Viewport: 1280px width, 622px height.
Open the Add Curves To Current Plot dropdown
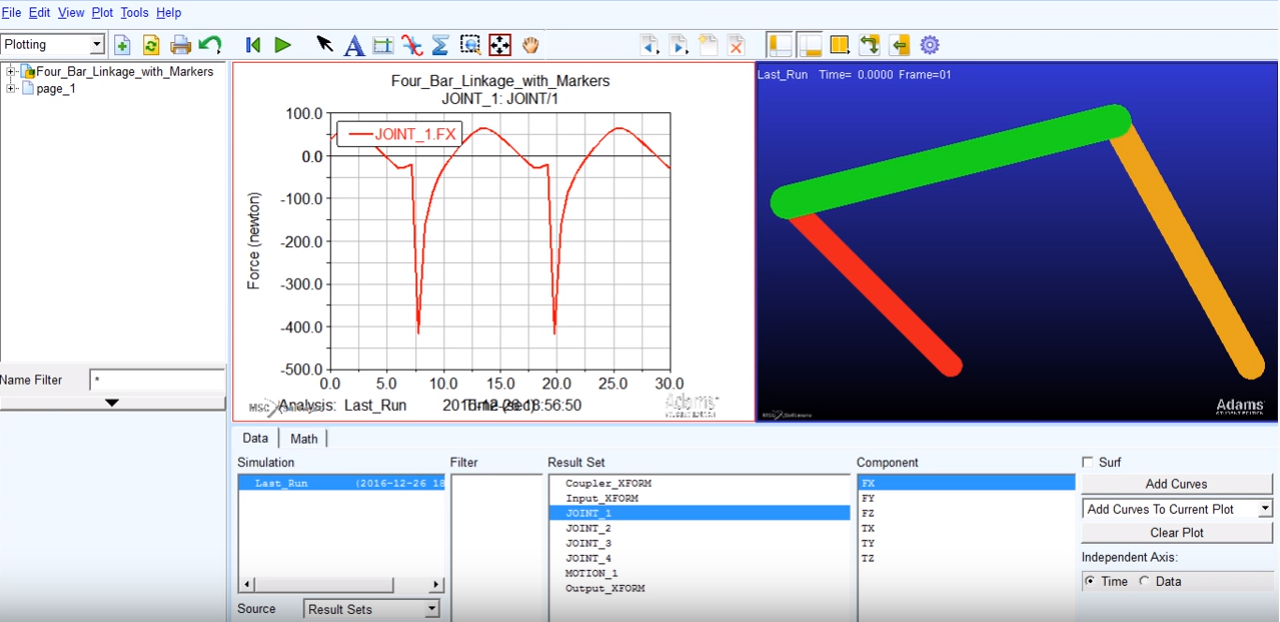[x=1176, y=509]
